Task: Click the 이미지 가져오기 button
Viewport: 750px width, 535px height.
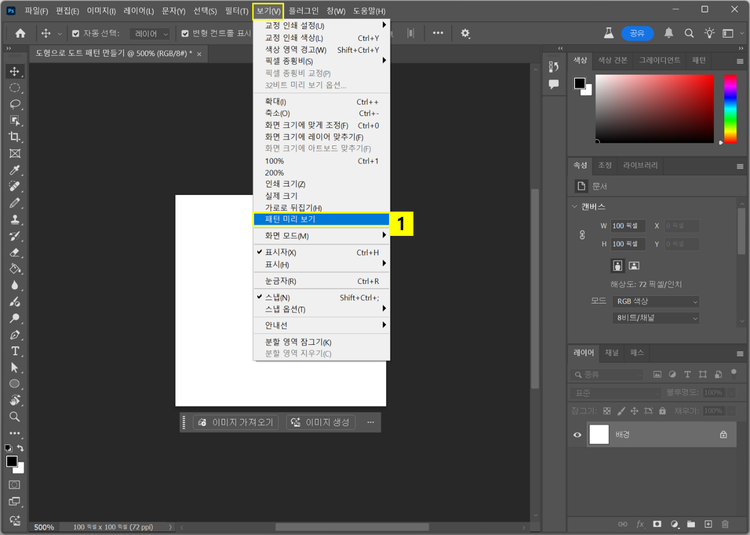Action: tap(236, 423)
